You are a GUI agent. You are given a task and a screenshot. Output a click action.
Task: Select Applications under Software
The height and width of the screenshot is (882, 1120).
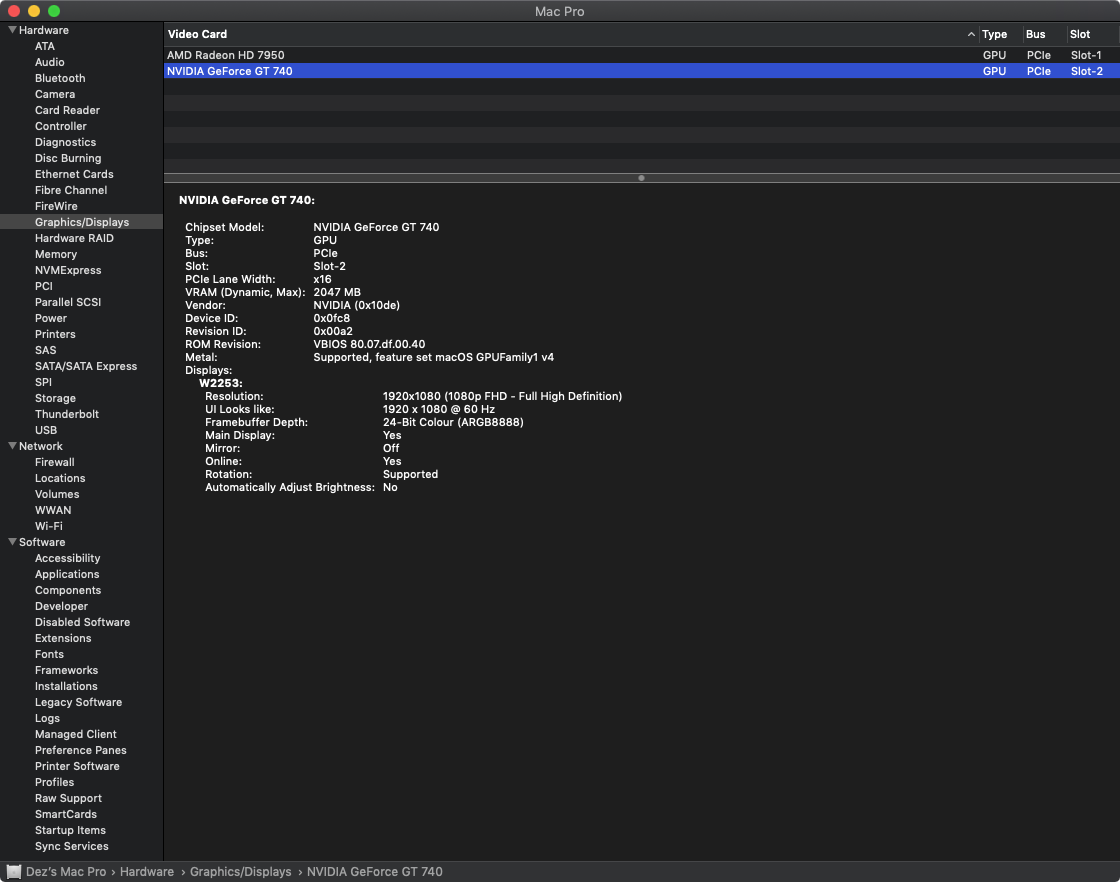click(67, 574)
